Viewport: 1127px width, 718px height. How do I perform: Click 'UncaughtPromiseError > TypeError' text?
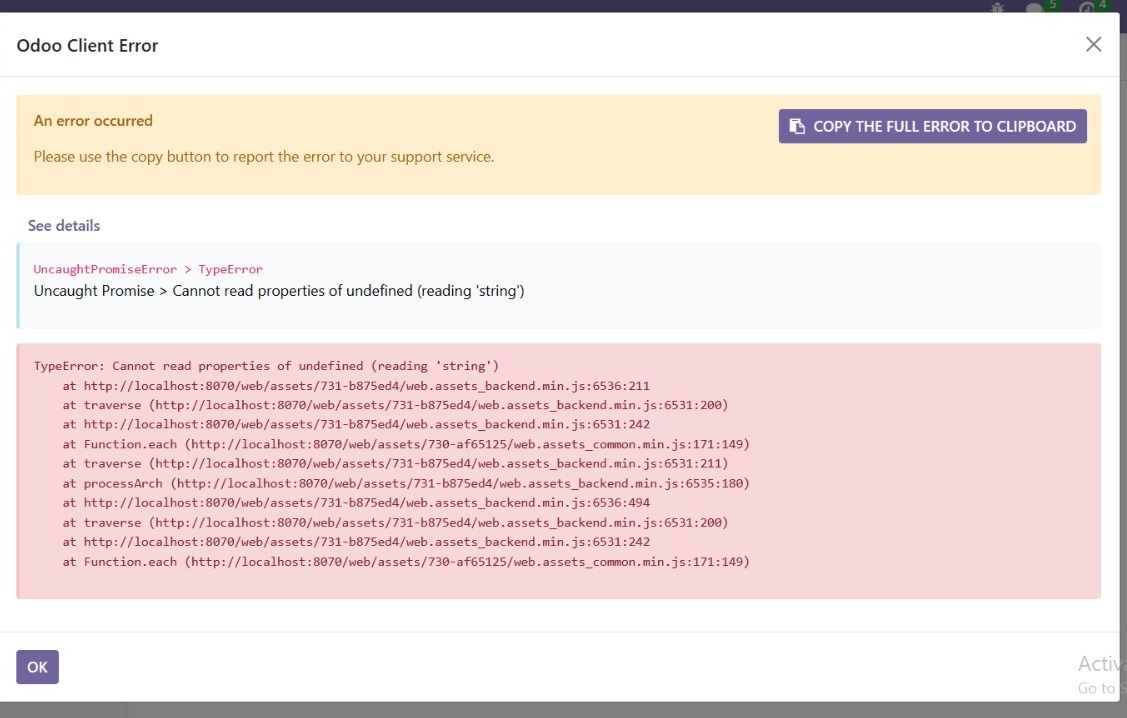pyautogui.click(x=148, y=270)
